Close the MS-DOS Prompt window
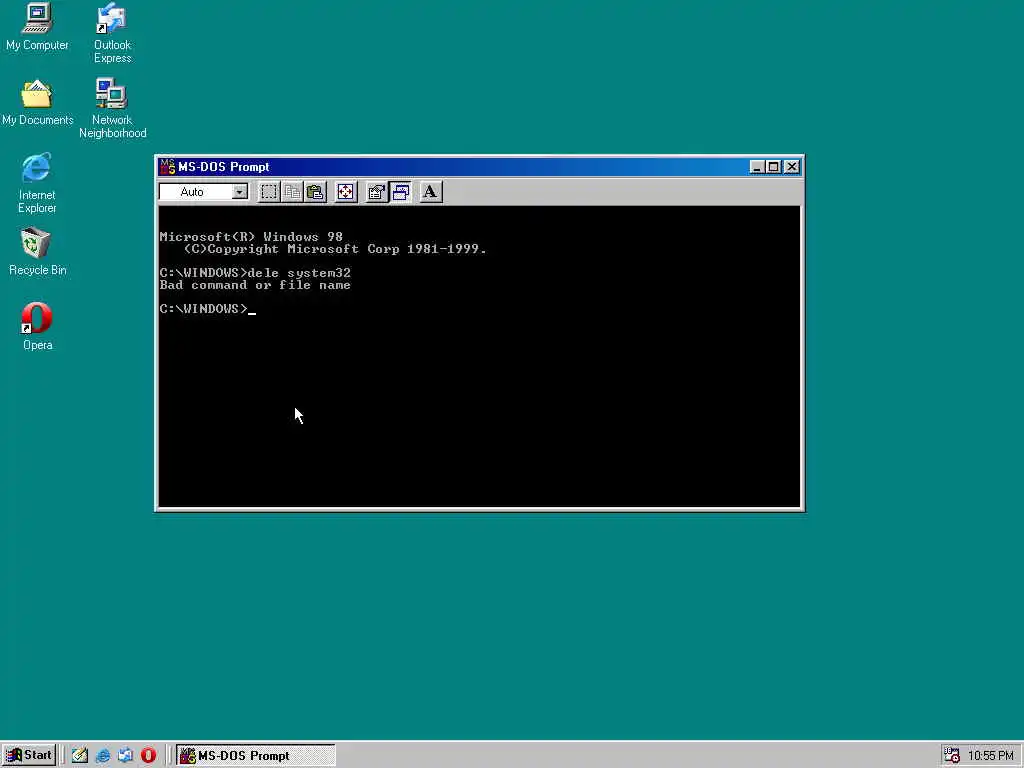Image resolution: width=1024 pixels, height=768 pixels. click(792, 167)
